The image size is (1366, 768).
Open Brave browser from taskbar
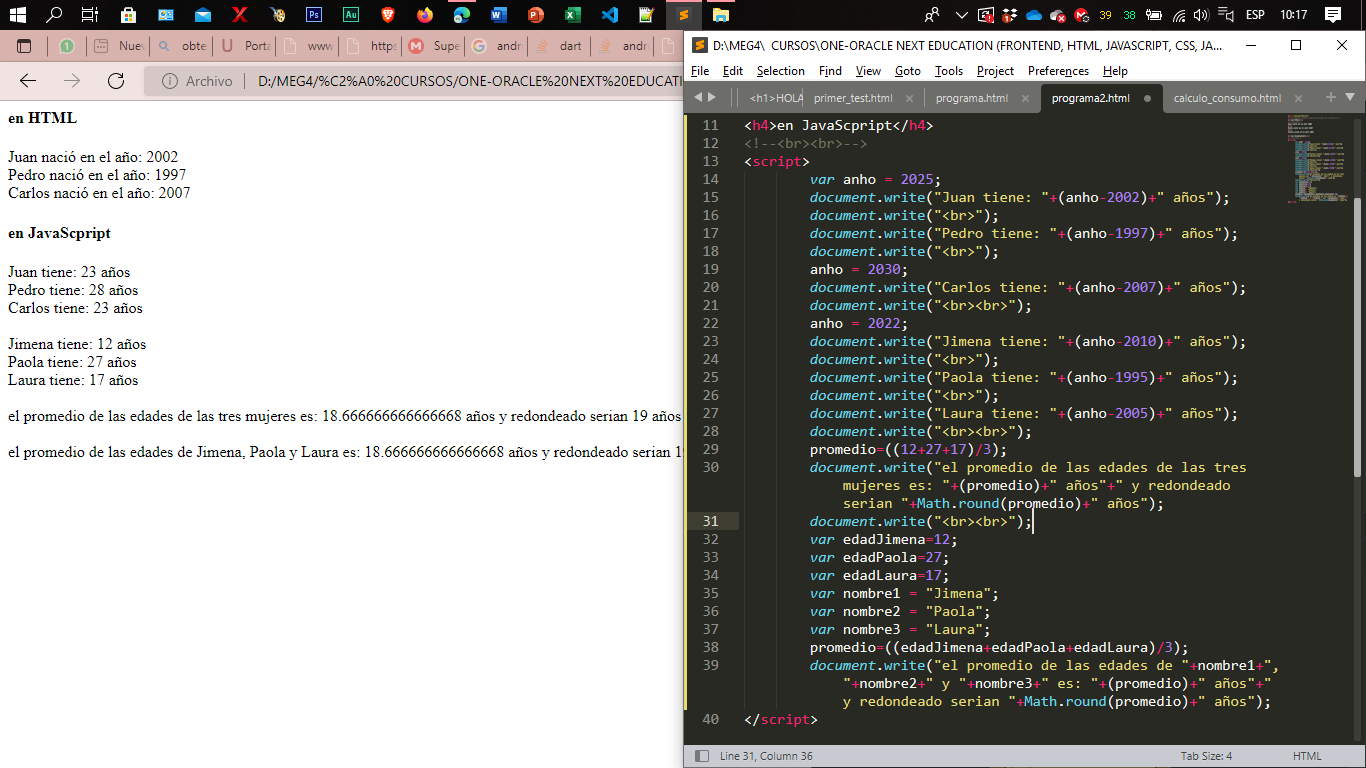[x=387, y=15]
